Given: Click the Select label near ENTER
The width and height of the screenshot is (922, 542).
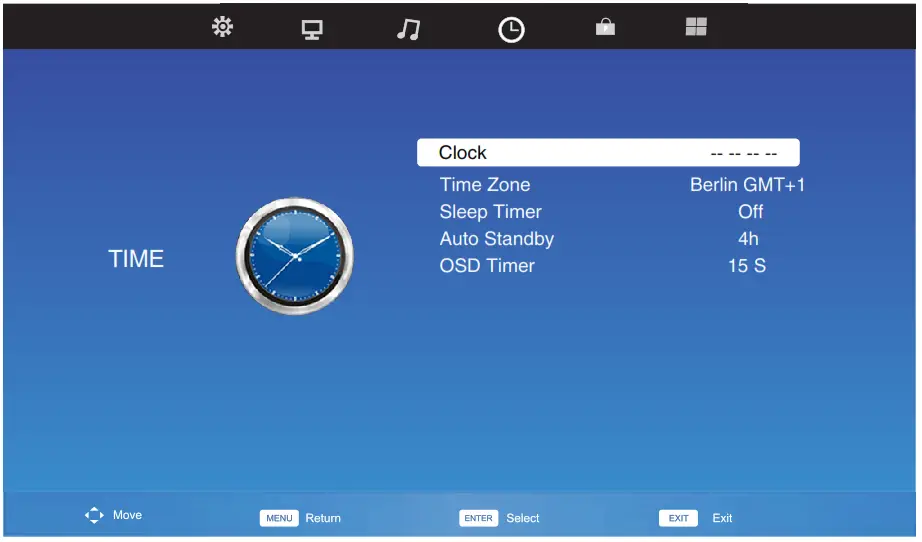Looking at the screenshot, I should tap(523, 518).
